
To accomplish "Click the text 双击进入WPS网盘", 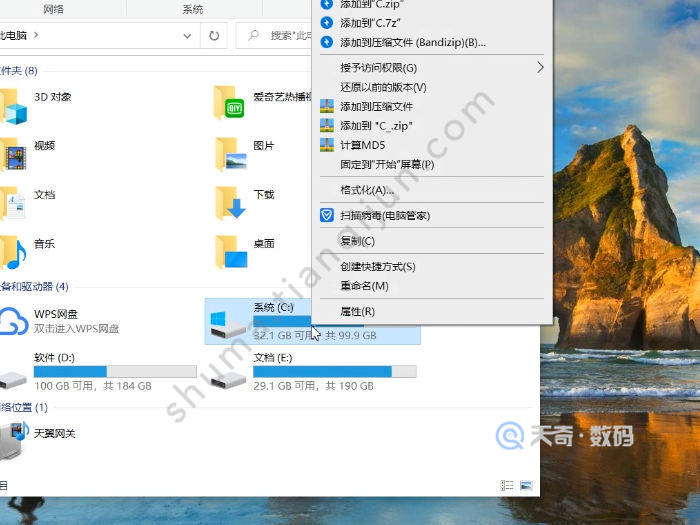I will point(76,329).
